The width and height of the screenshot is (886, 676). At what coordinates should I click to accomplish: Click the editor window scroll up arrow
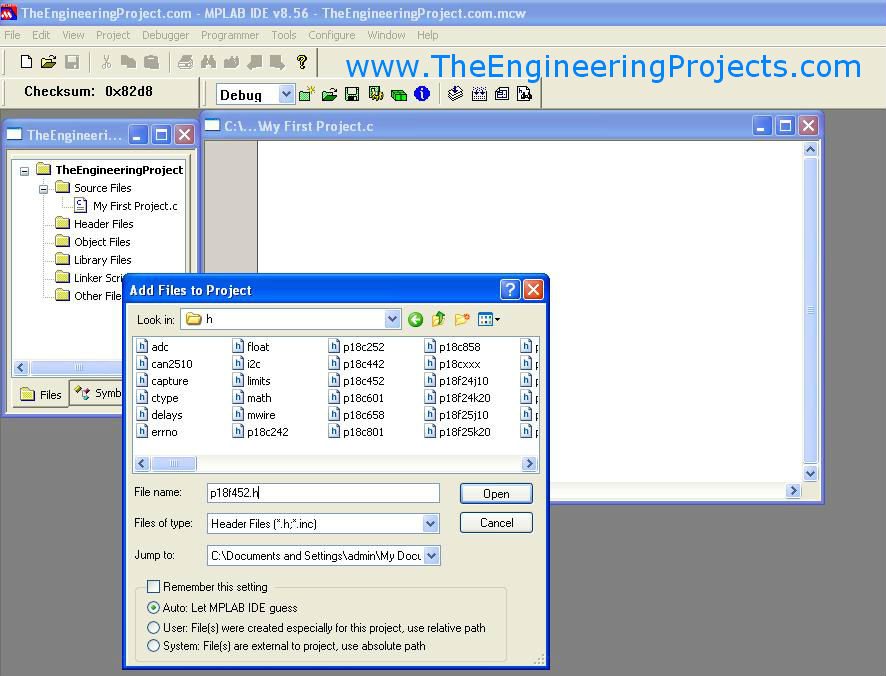pyautogui.click(x=810, y=149)
